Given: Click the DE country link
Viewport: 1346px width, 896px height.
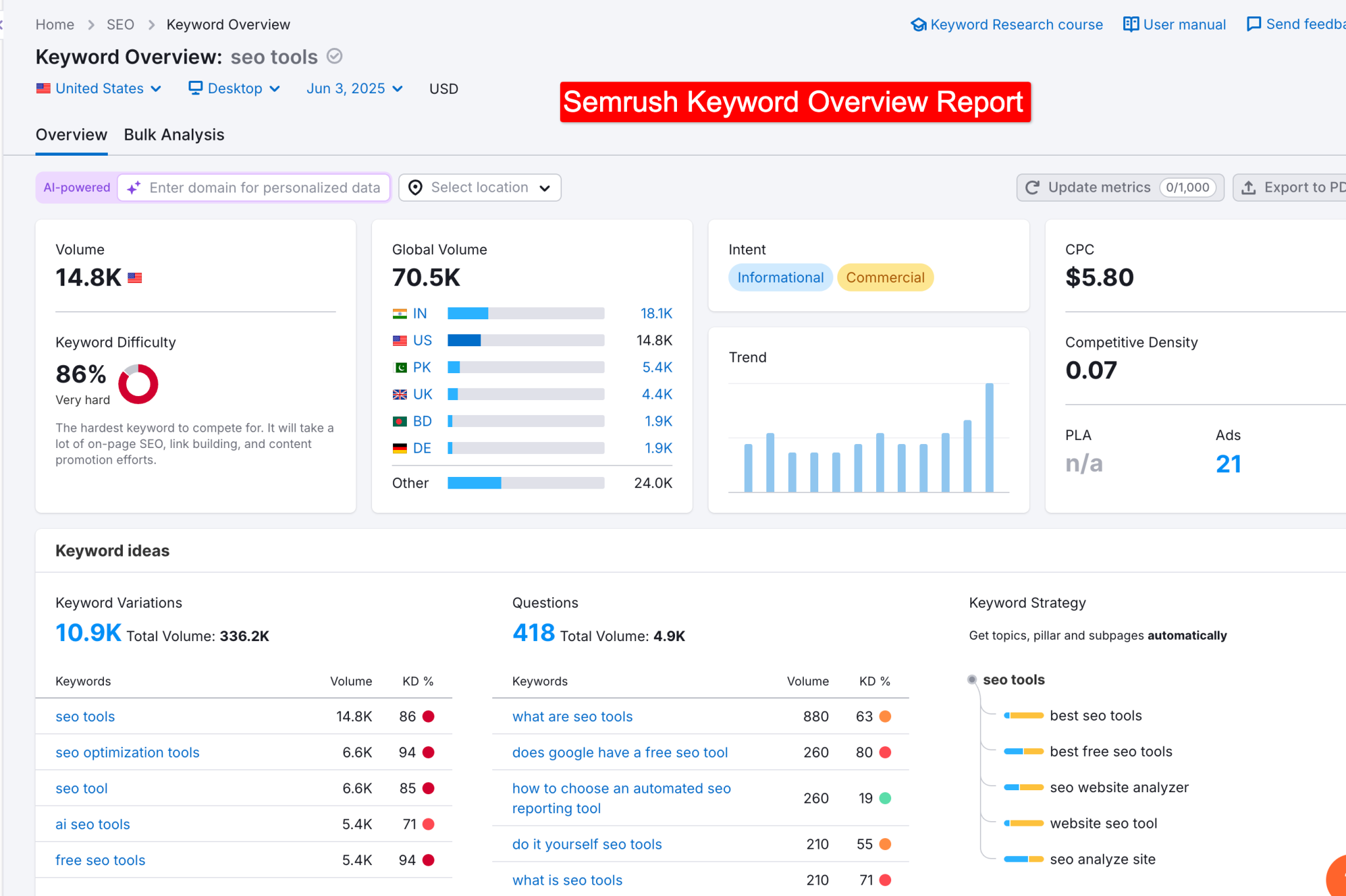Looking at the screenshot, I should pyautogui.click(x=422, y=448).
